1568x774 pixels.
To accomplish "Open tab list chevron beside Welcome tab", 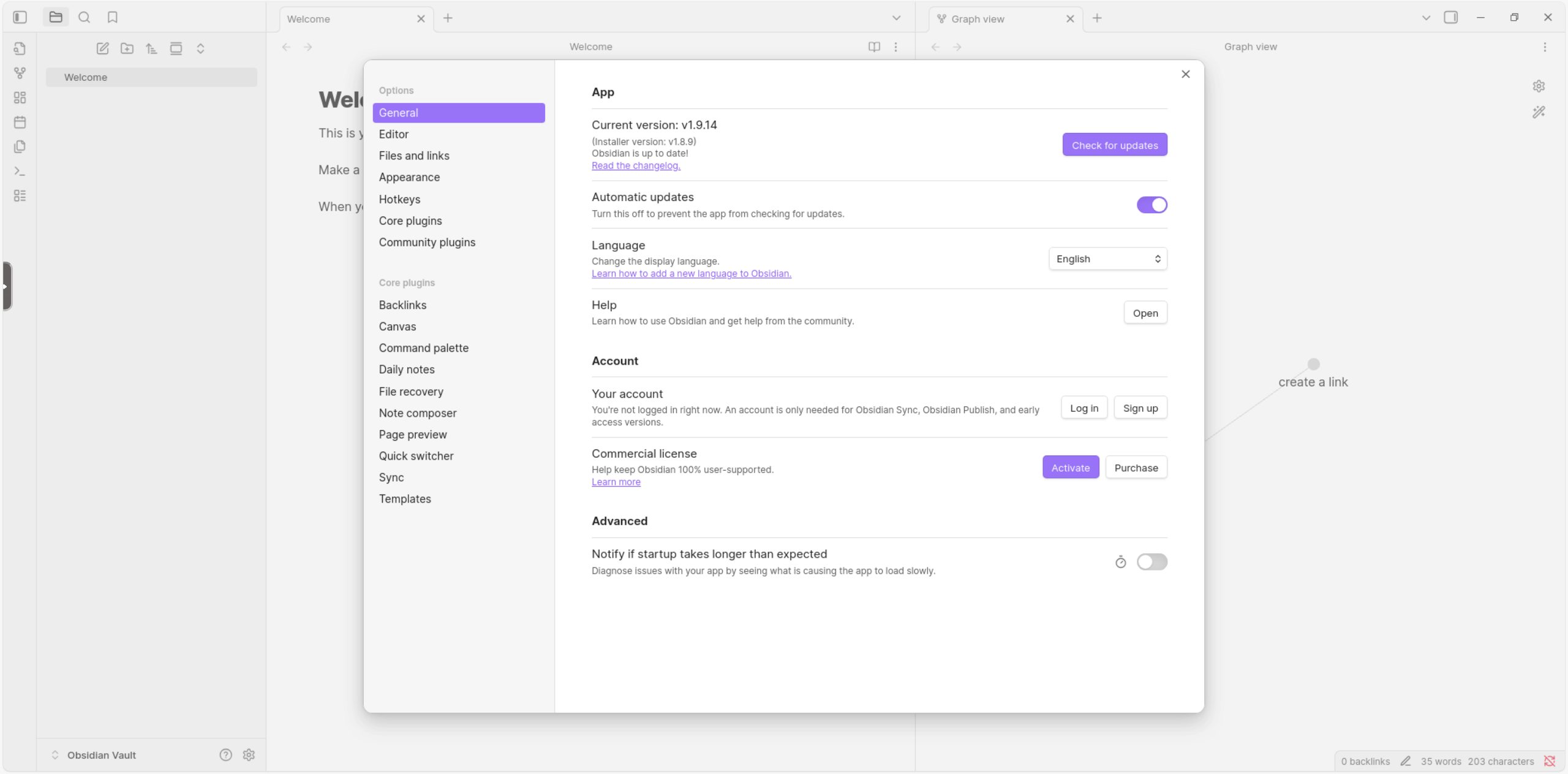I will coord(896,18).
